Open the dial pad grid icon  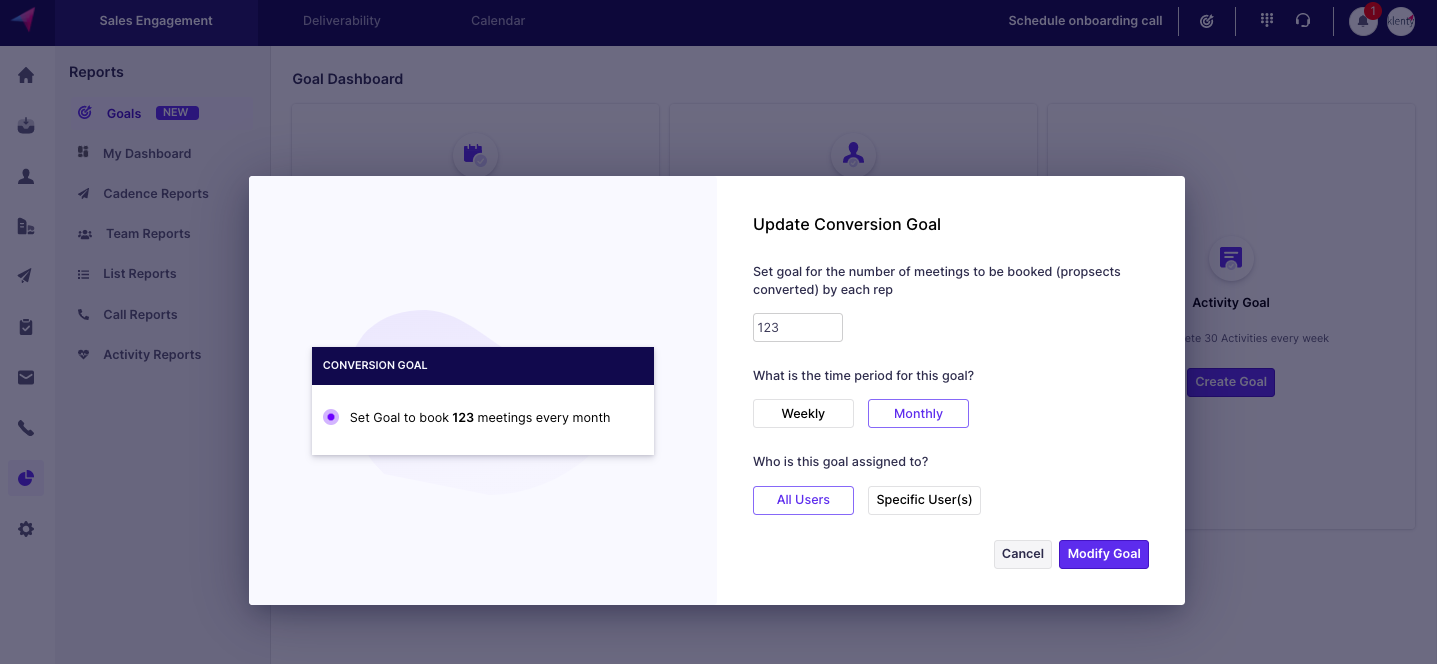click(x=1266, y=20)
